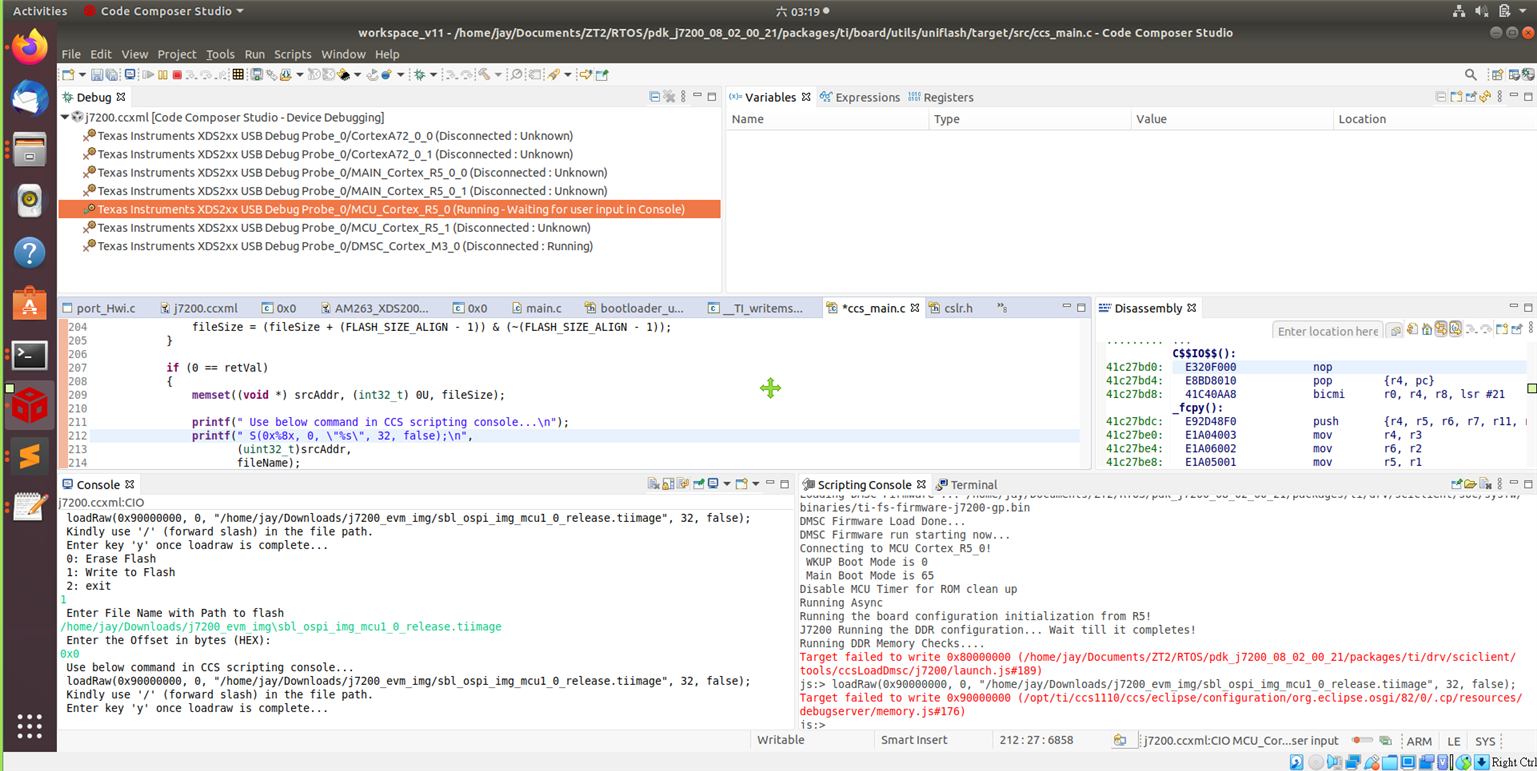Collapse all in the Debug view toolbar

tap(654, 97)
